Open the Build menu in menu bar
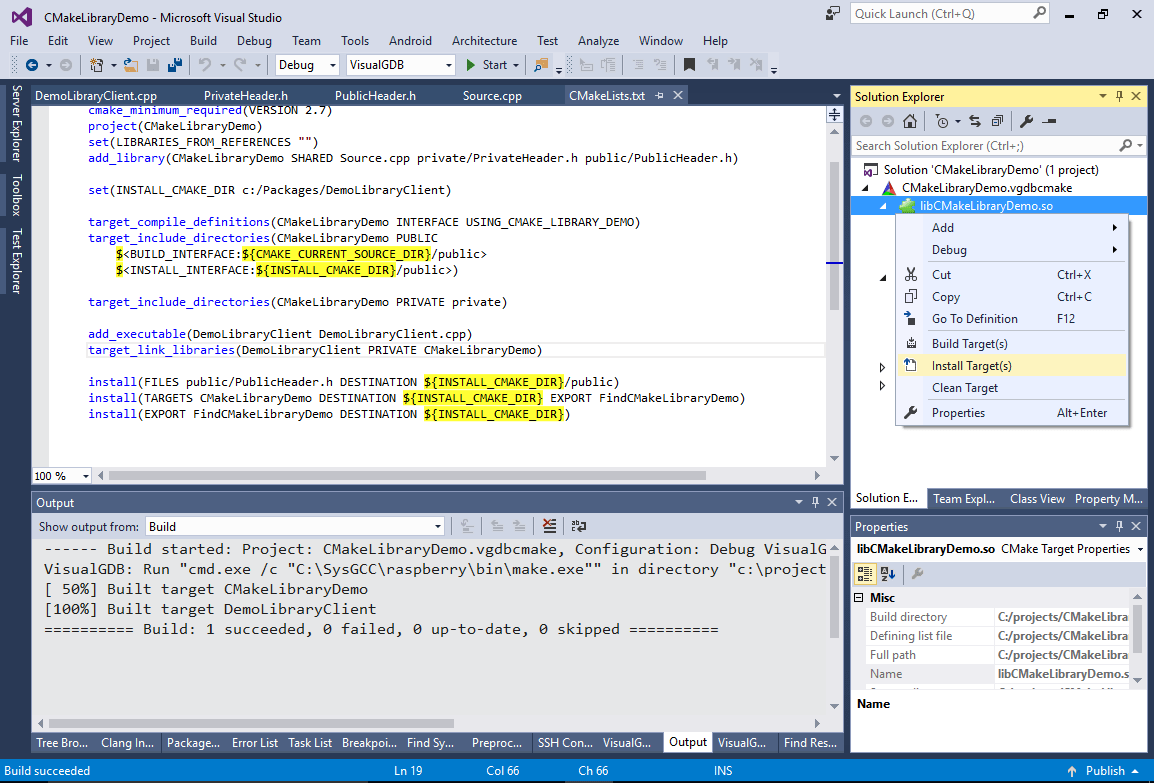Viewport: 1154px width, 783px height. 203,40
